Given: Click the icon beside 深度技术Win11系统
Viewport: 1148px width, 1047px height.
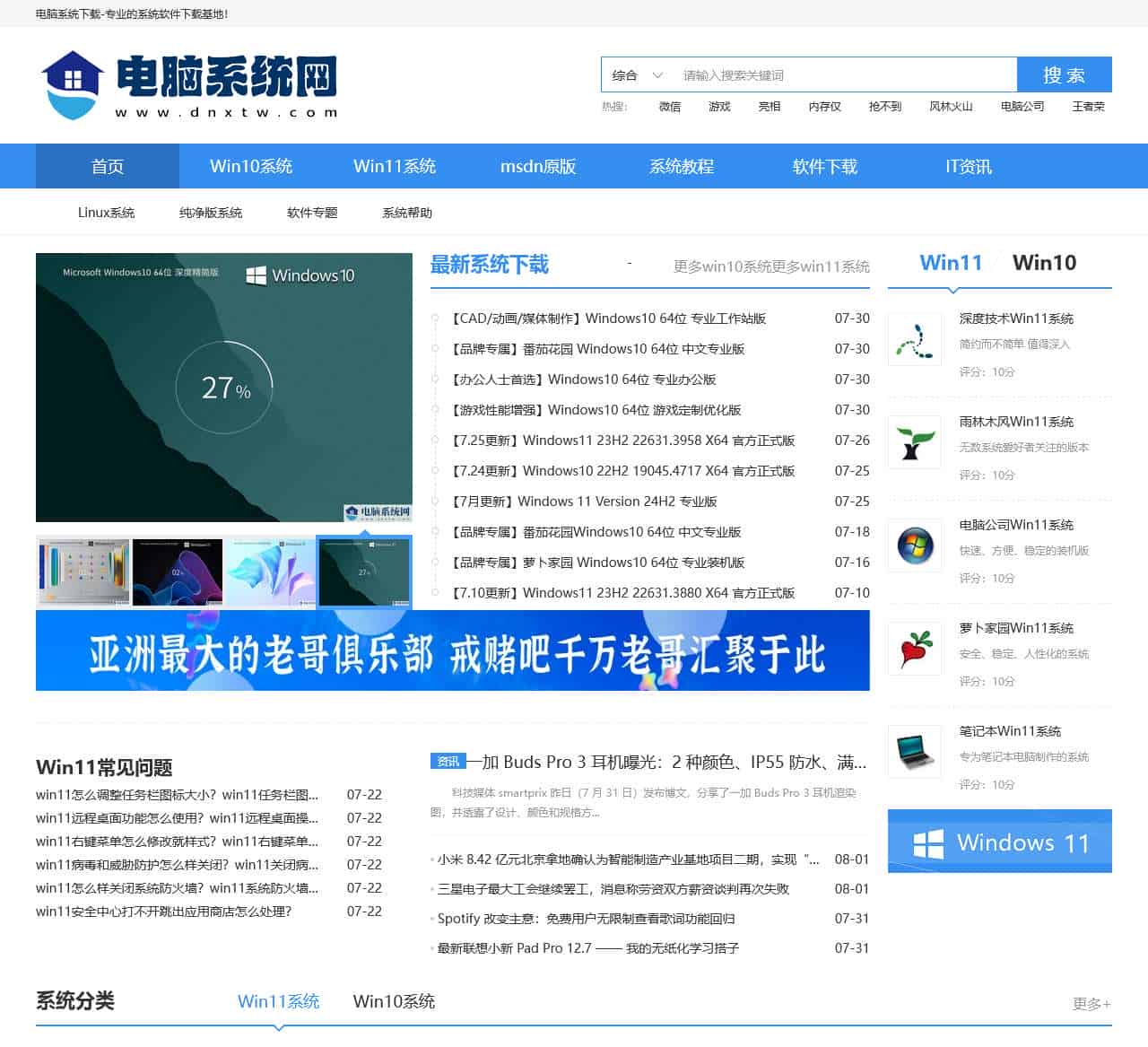Looking at the screenshot, I should click(x=914, y=341).
